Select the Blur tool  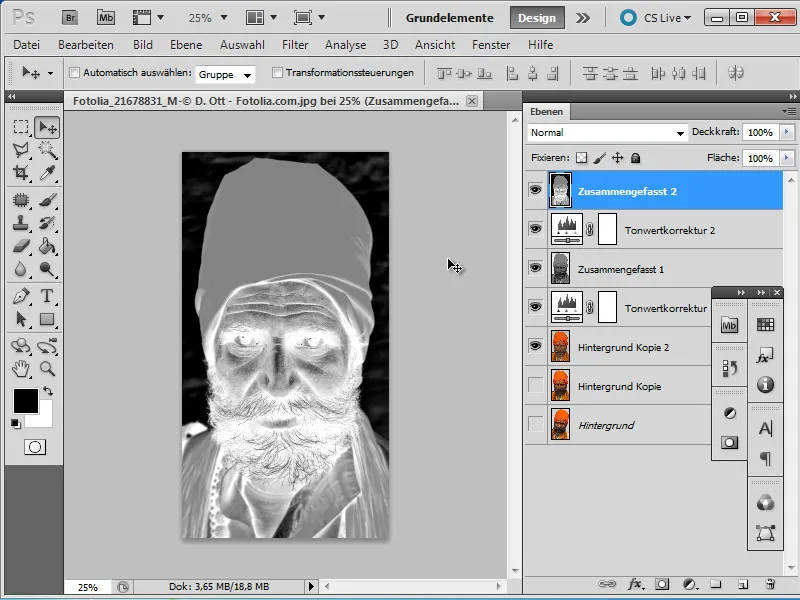21,269
